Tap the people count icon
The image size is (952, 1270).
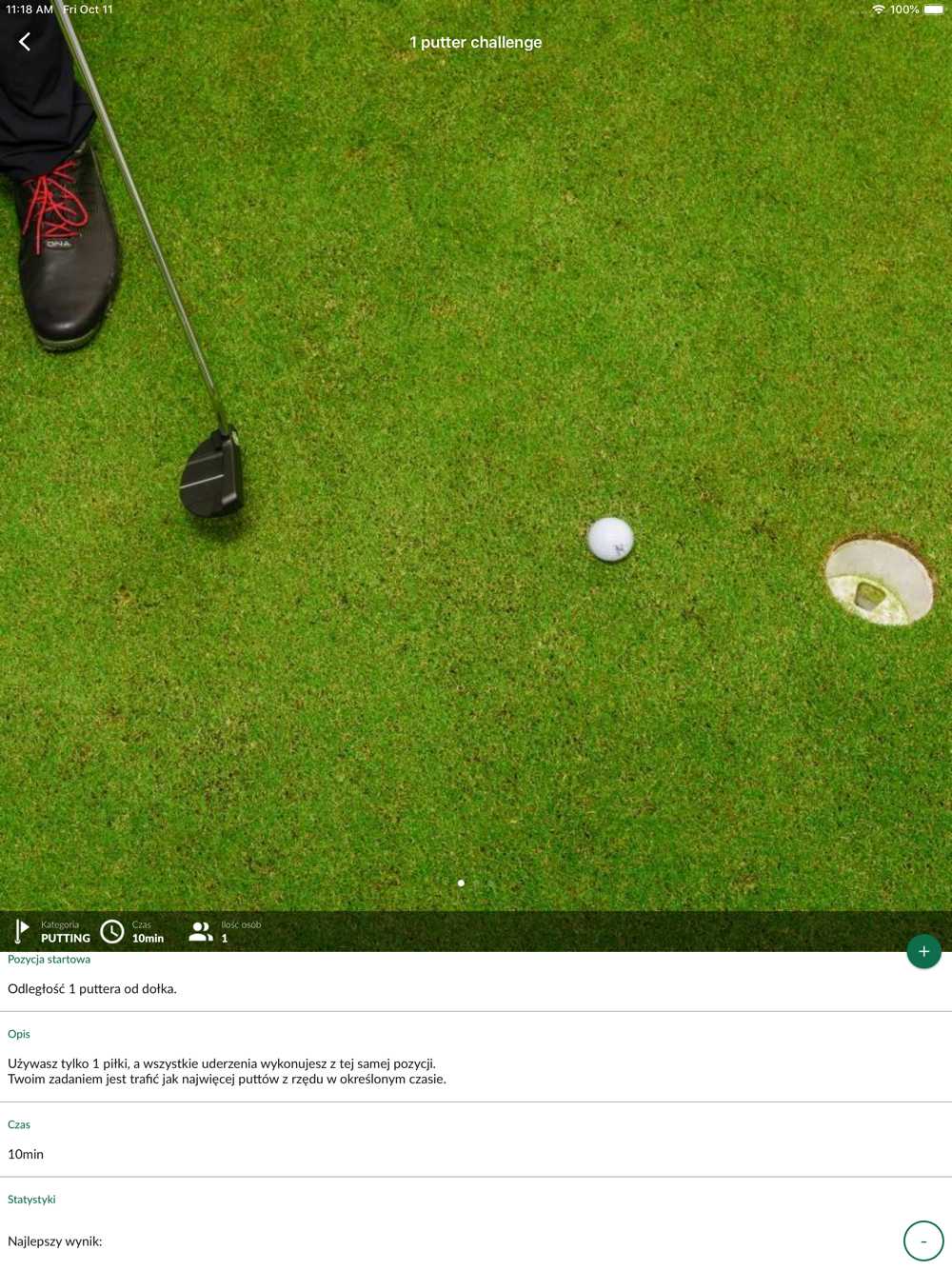(x=200, y=931)
